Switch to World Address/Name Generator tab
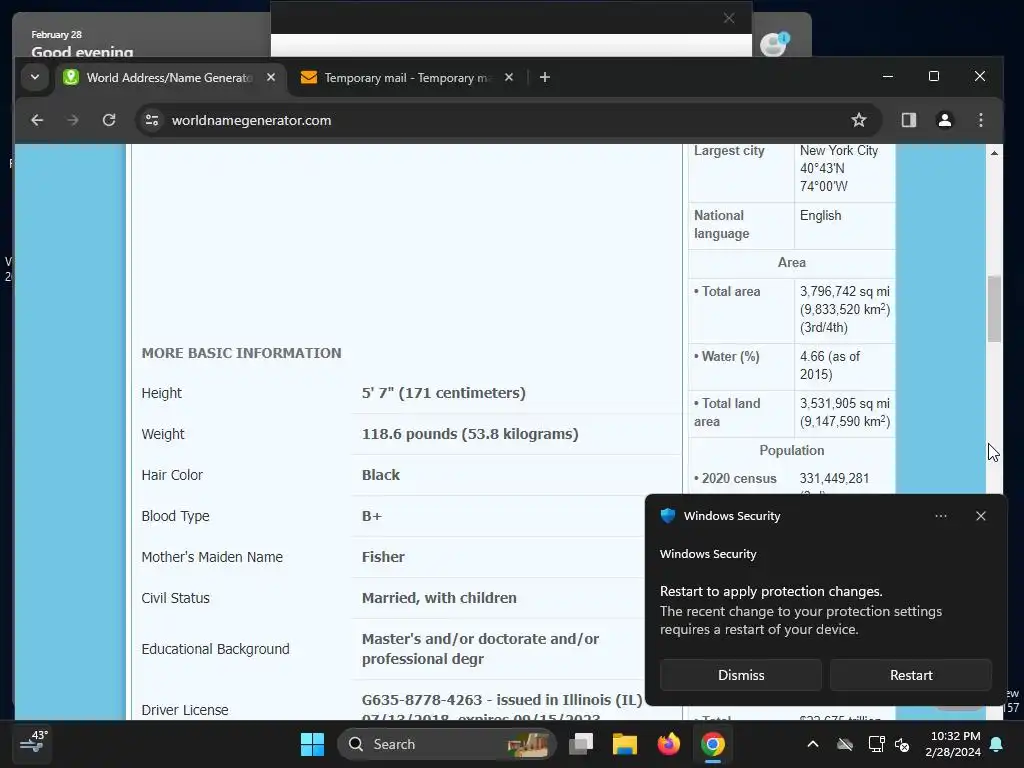1024x768 pixels. pos(170,78)
